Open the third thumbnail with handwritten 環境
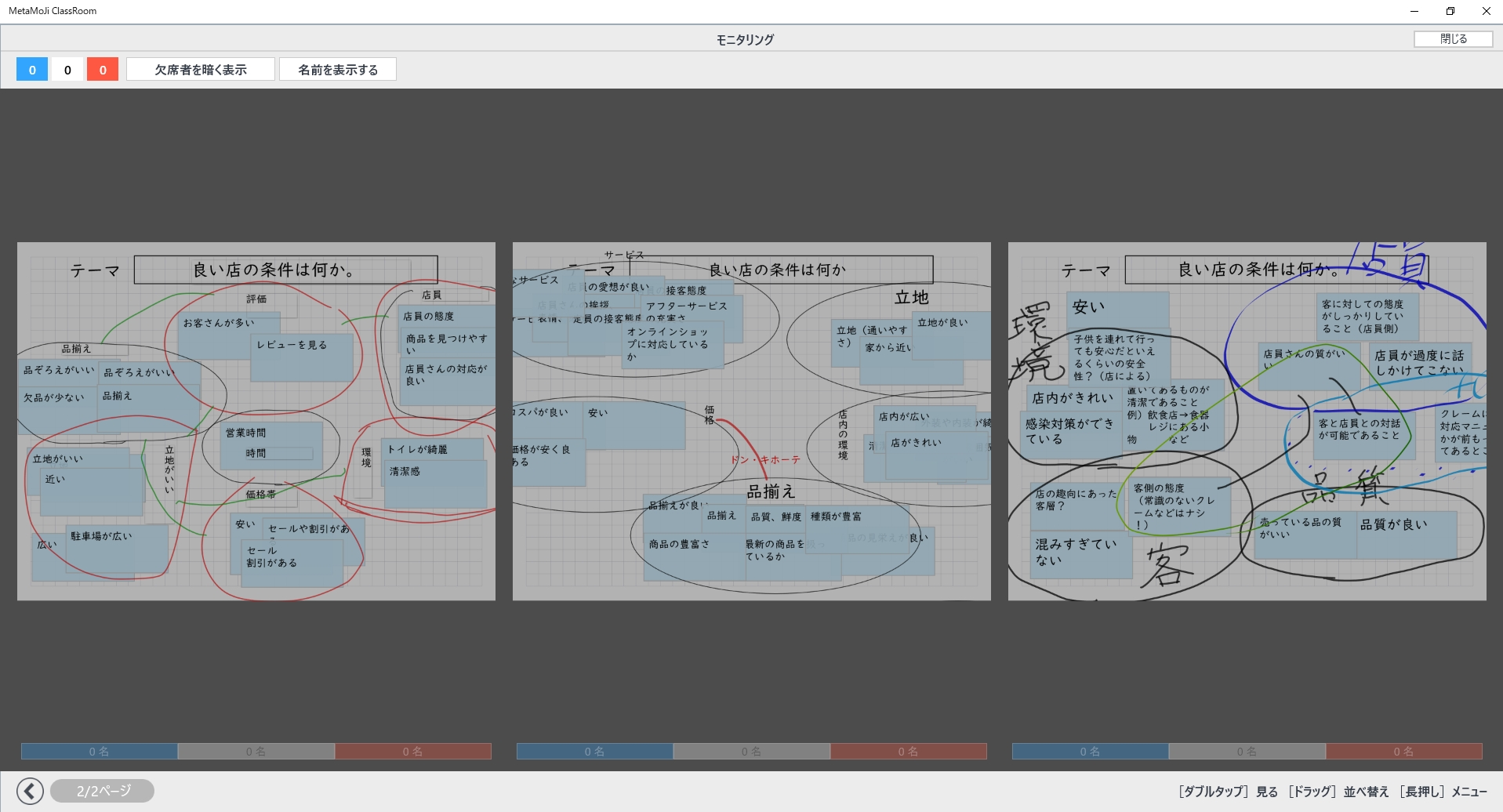This screenshot has height=812, width=1503. click(1247, 422)
